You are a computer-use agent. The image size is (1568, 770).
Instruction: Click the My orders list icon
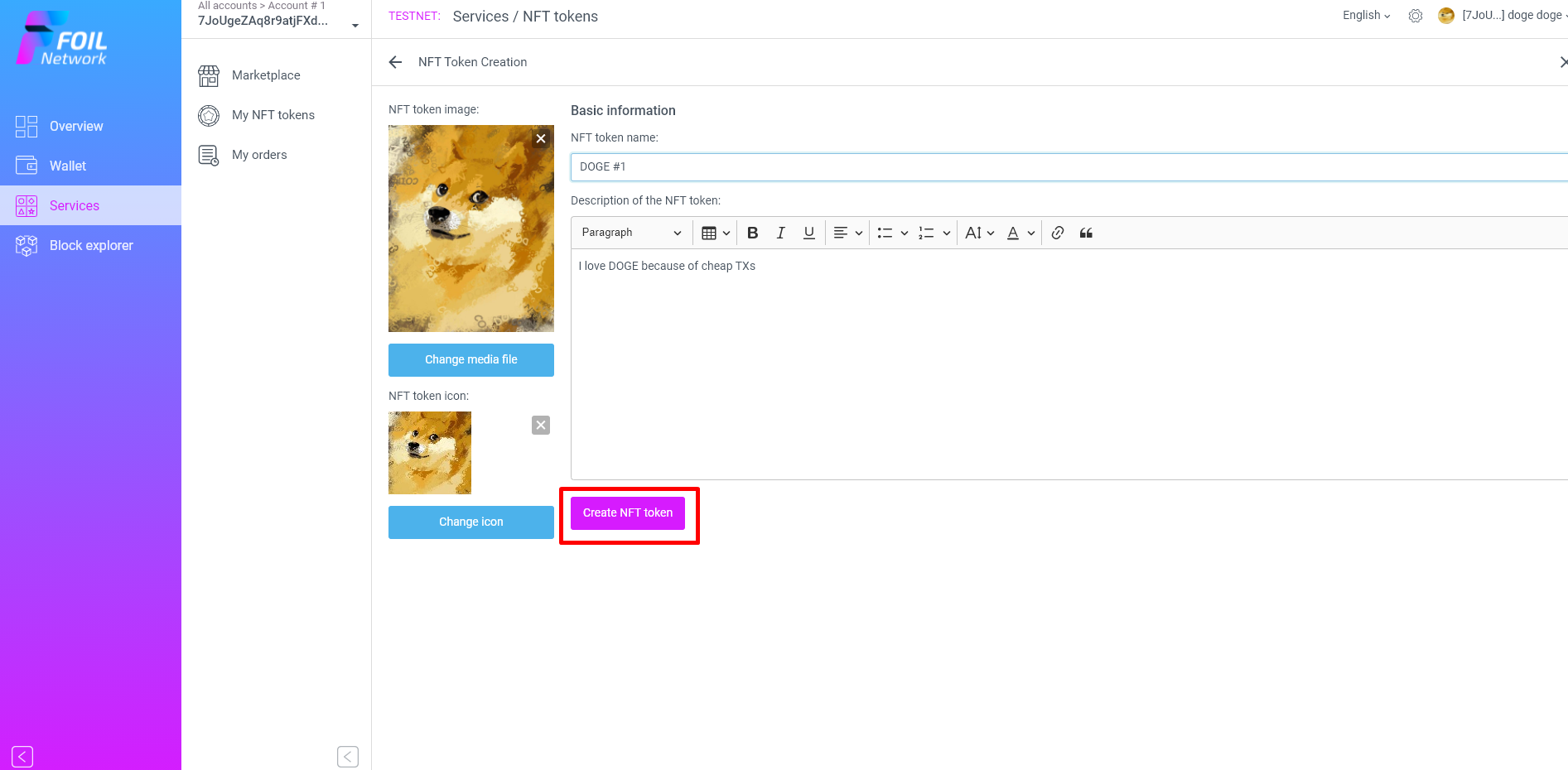pyautogui.click(x=209, y=155)
